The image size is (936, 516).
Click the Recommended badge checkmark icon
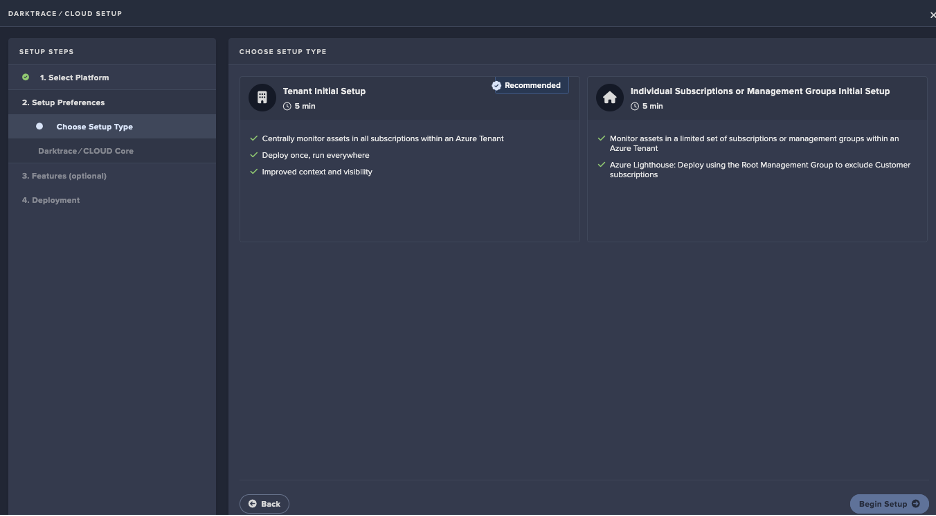coord(497,86)
